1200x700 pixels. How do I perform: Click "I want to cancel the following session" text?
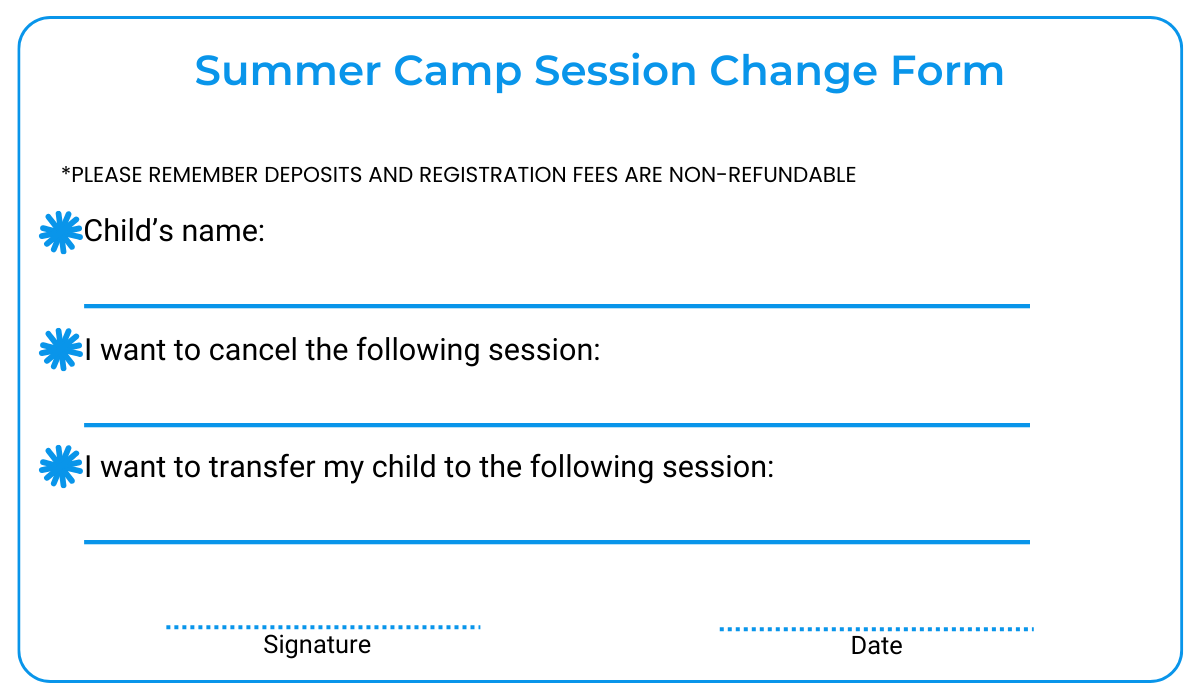[342, 350]
